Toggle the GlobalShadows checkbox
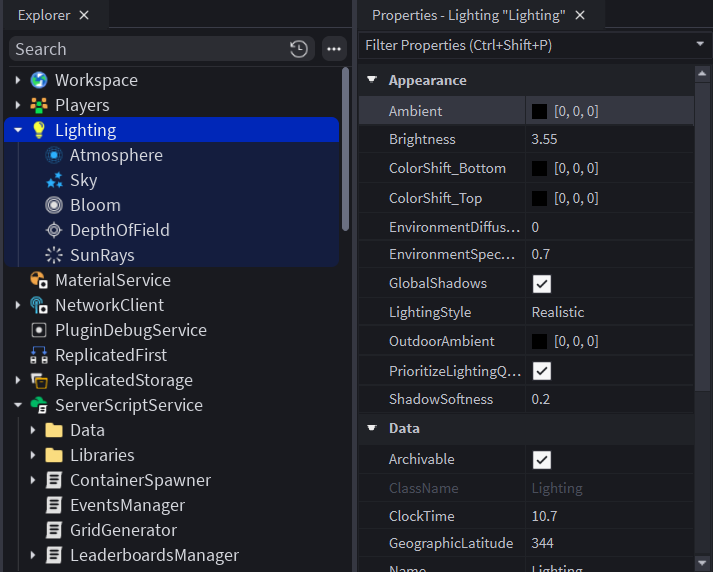 (x=542, y=284)
